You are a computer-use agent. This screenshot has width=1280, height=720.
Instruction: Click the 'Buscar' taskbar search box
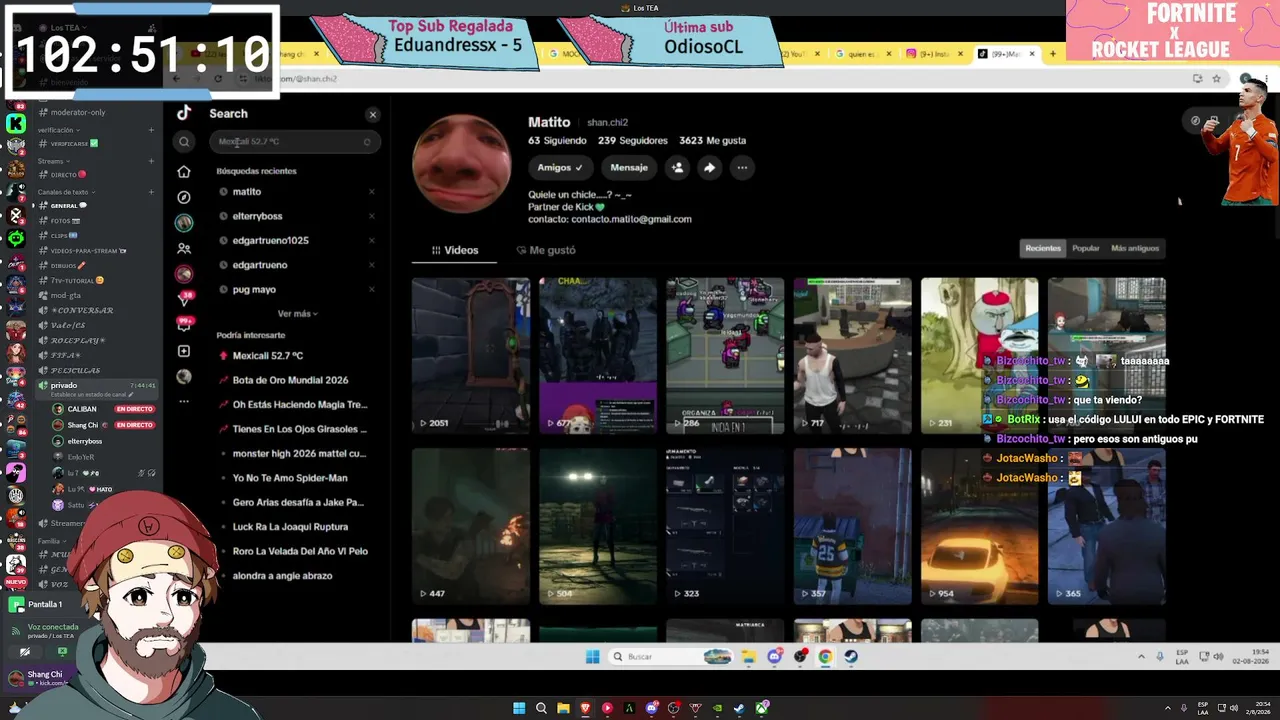[672, 657]
